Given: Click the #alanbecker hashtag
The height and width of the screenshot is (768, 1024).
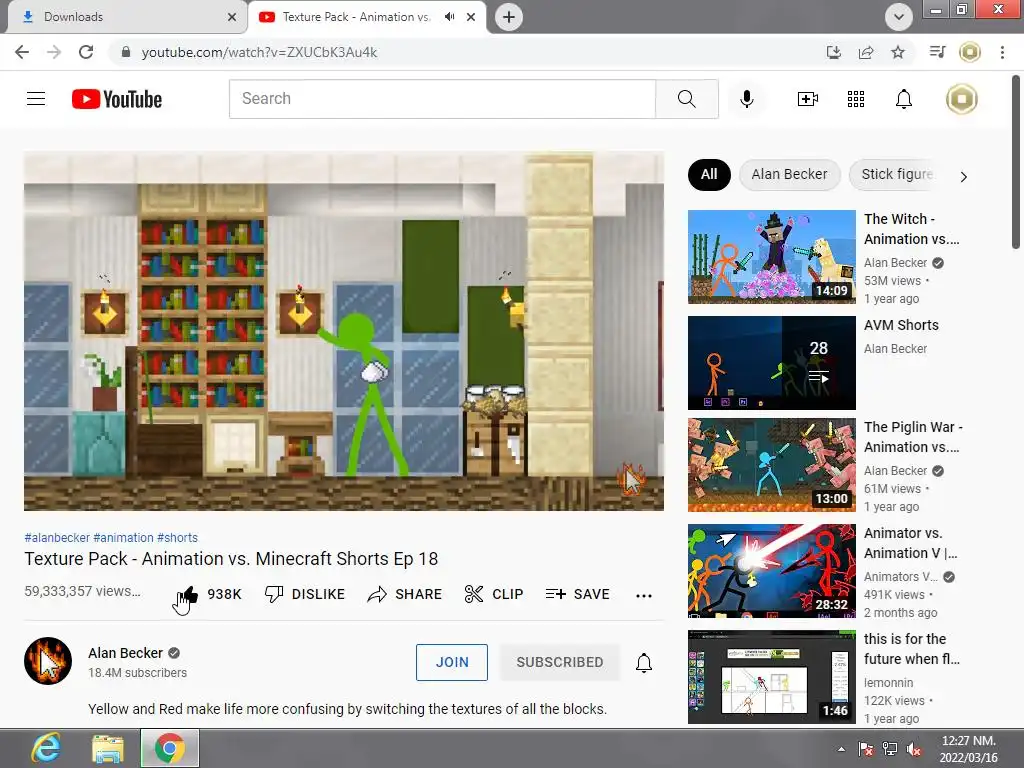Looking at the screenshot, I should (x=57, y=537).
